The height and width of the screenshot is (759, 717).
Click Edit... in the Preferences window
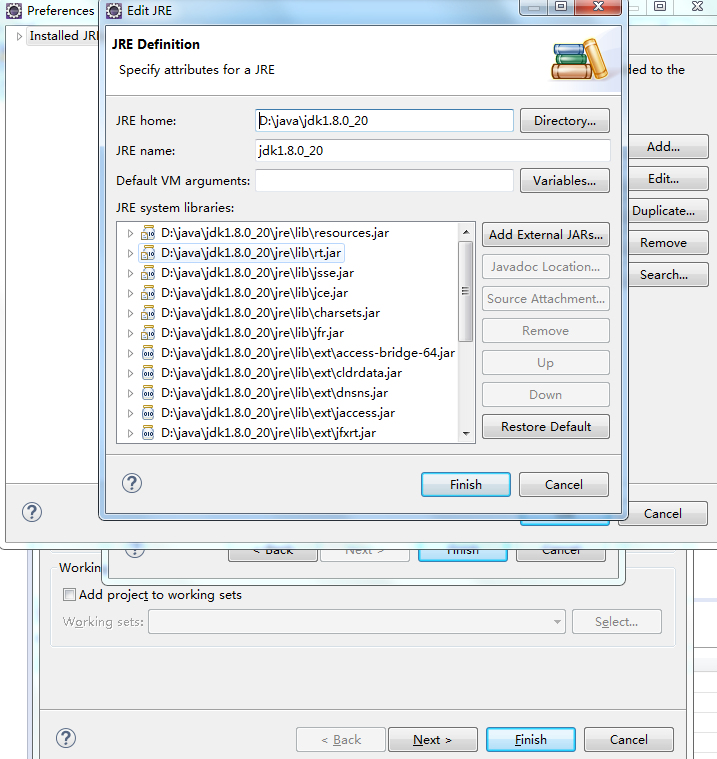pyautogui.click(x=668, y=179)
